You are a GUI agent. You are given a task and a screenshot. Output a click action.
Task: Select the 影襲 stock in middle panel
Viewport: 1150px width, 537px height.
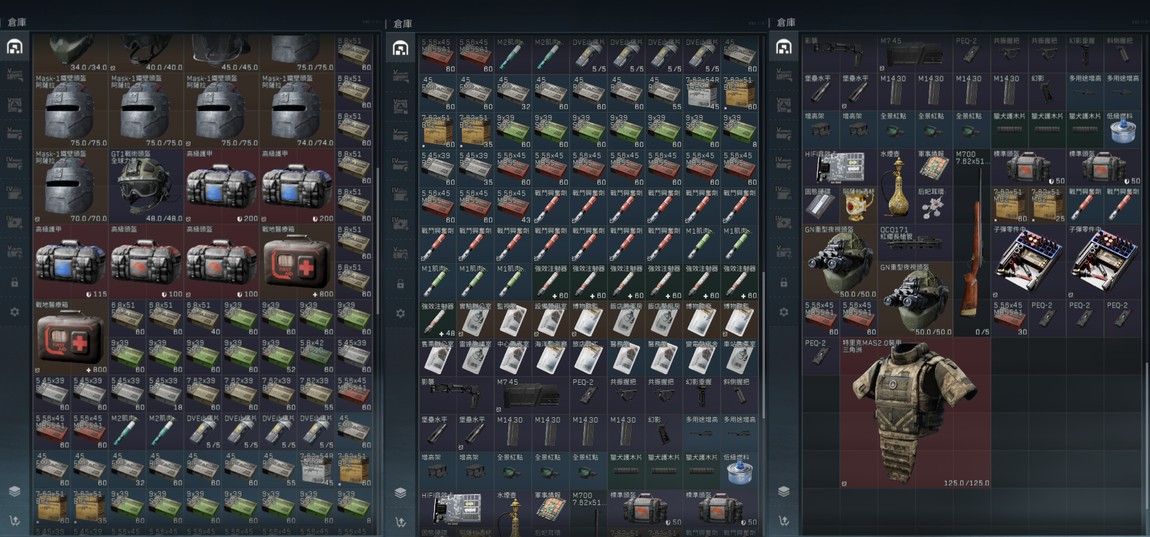point(456,395)
